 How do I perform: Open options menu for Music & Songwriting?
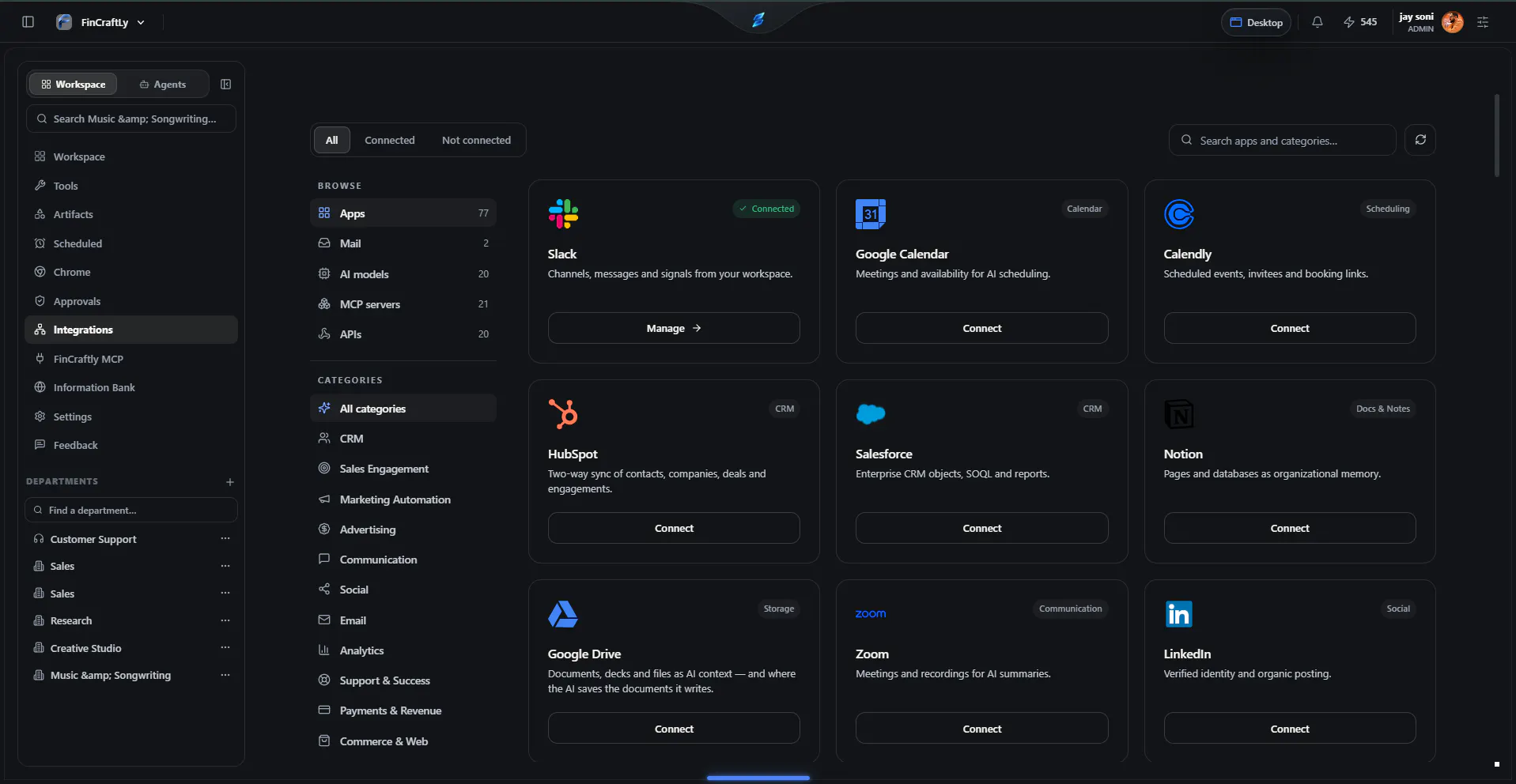coord(225,675)
